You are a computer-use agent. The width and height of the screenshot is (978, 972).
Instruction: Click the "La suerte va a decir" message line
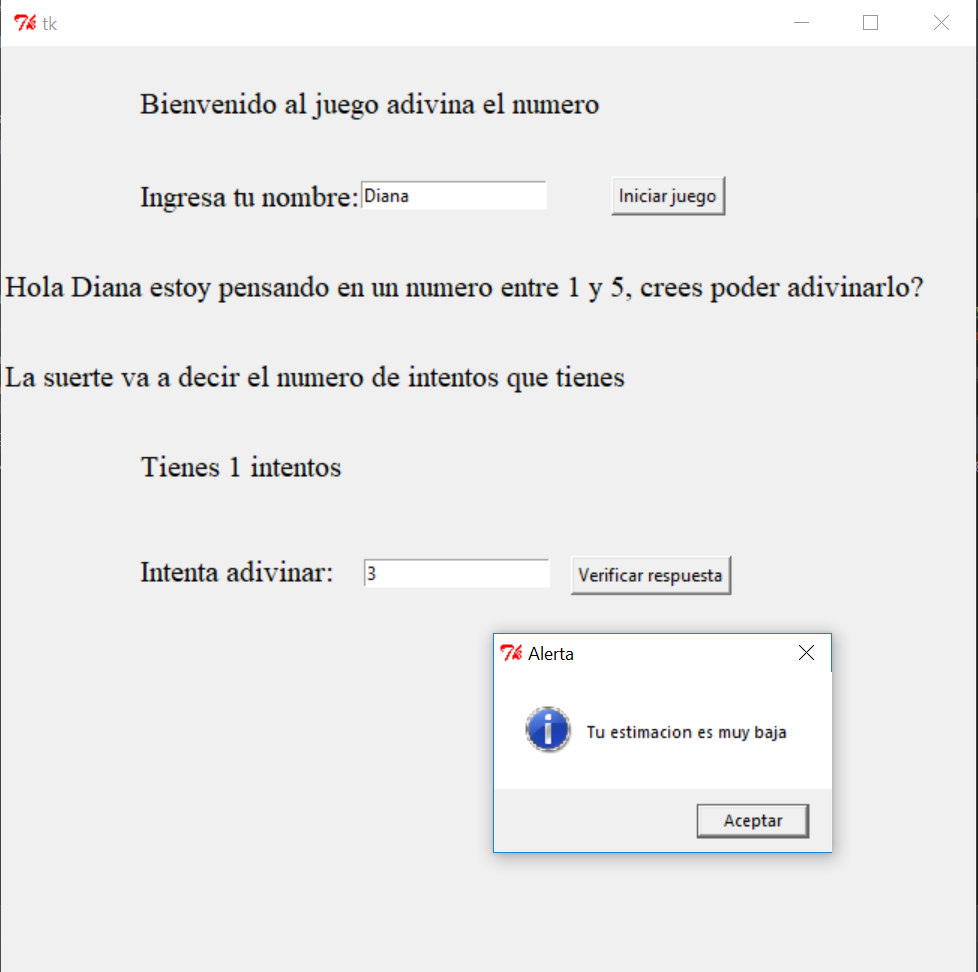pos(314,377)
